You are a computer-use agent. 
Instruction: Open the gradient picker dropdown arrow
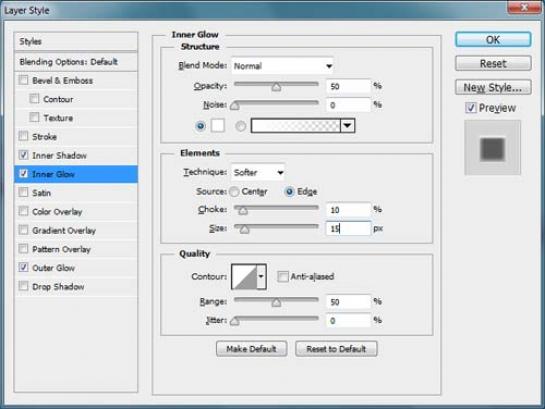(348, 126)
